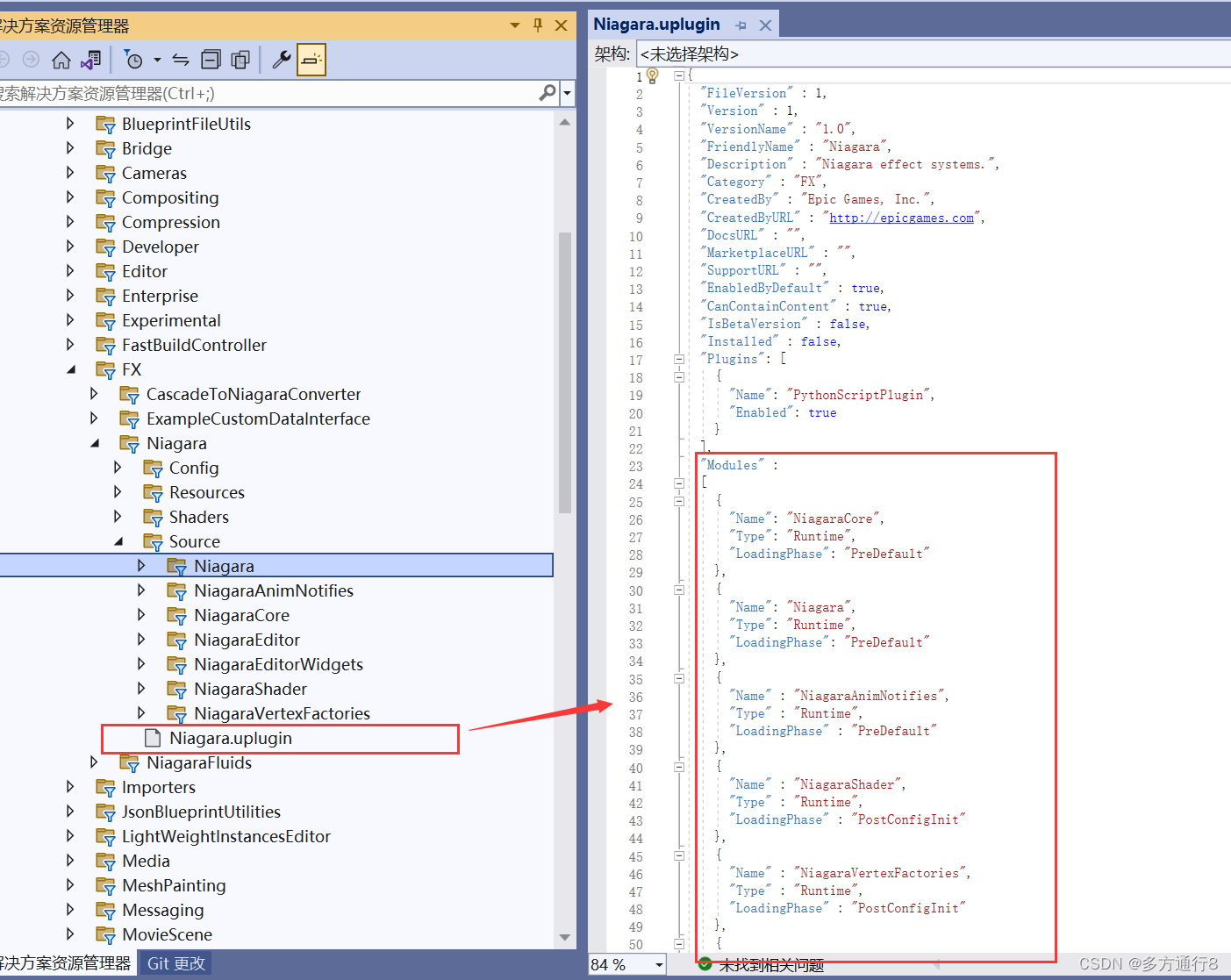Expand the BlueprintFileUtils folder
The width and height of the screenshot is (1231, 980).
pyautogui.click(x=70, y=124)
